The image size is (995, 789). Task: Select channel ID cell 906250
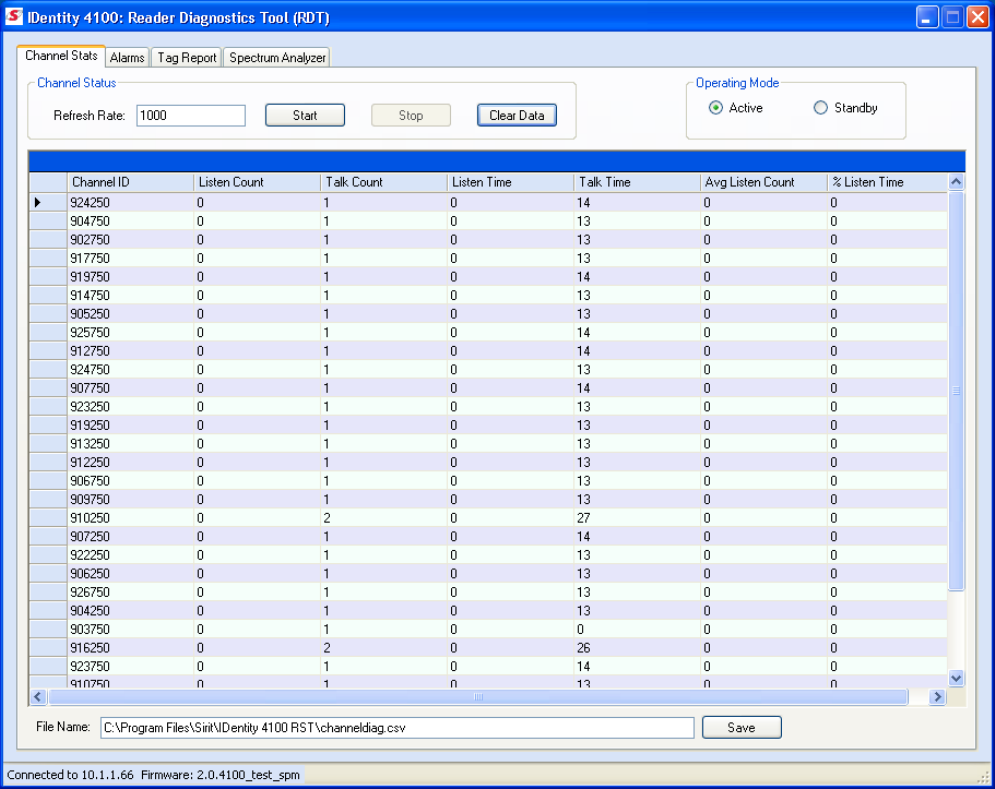130,574
